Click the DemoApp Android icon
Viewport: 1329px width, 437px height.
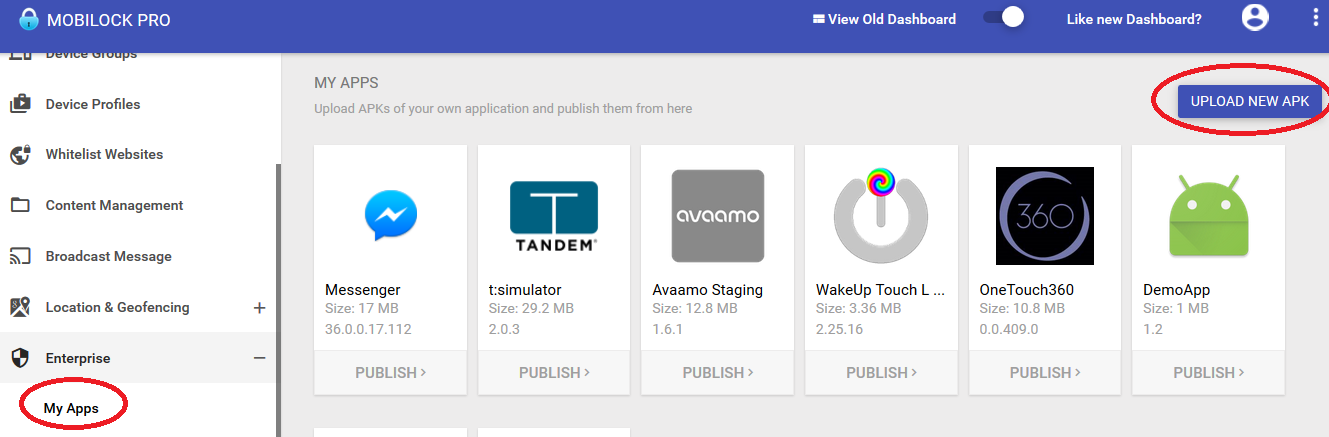tap(1209, 216)
